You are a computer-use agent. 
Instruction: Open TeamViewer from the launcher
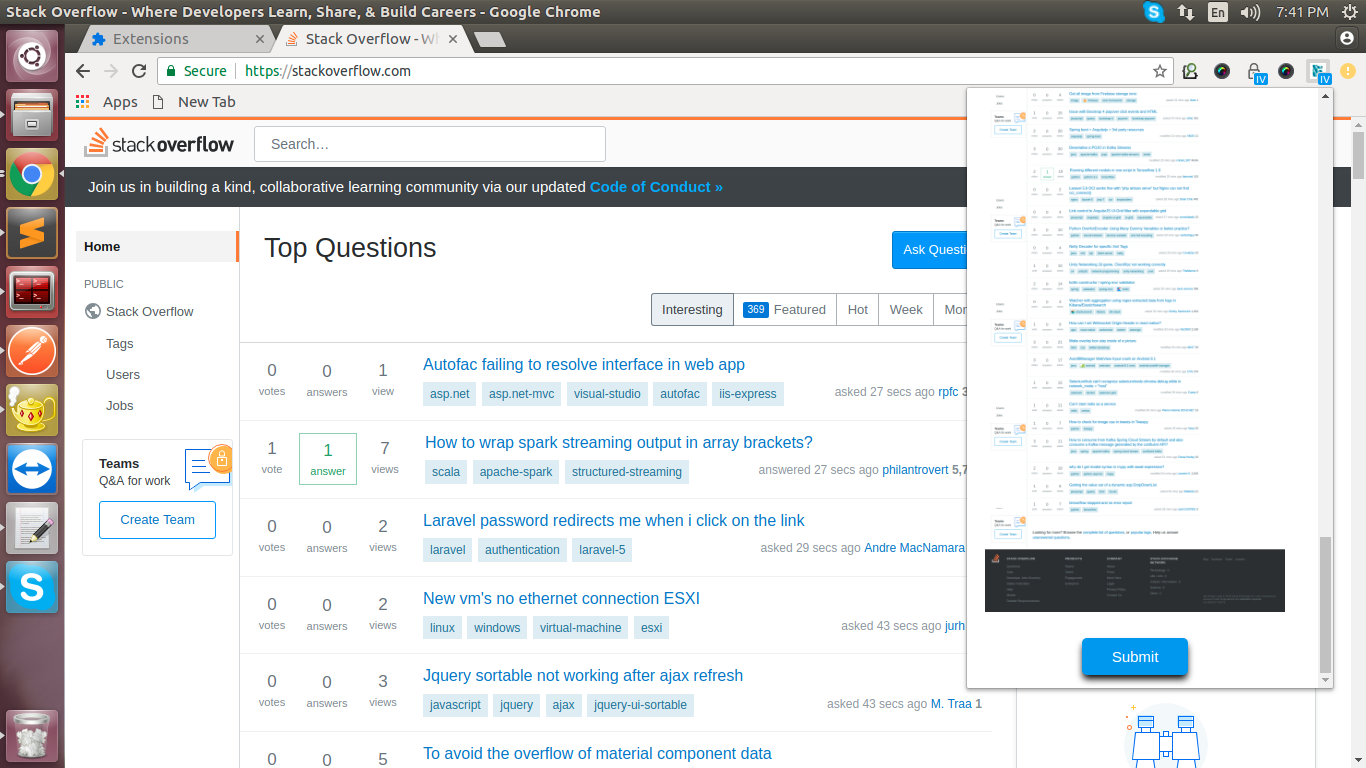point(32,469)
